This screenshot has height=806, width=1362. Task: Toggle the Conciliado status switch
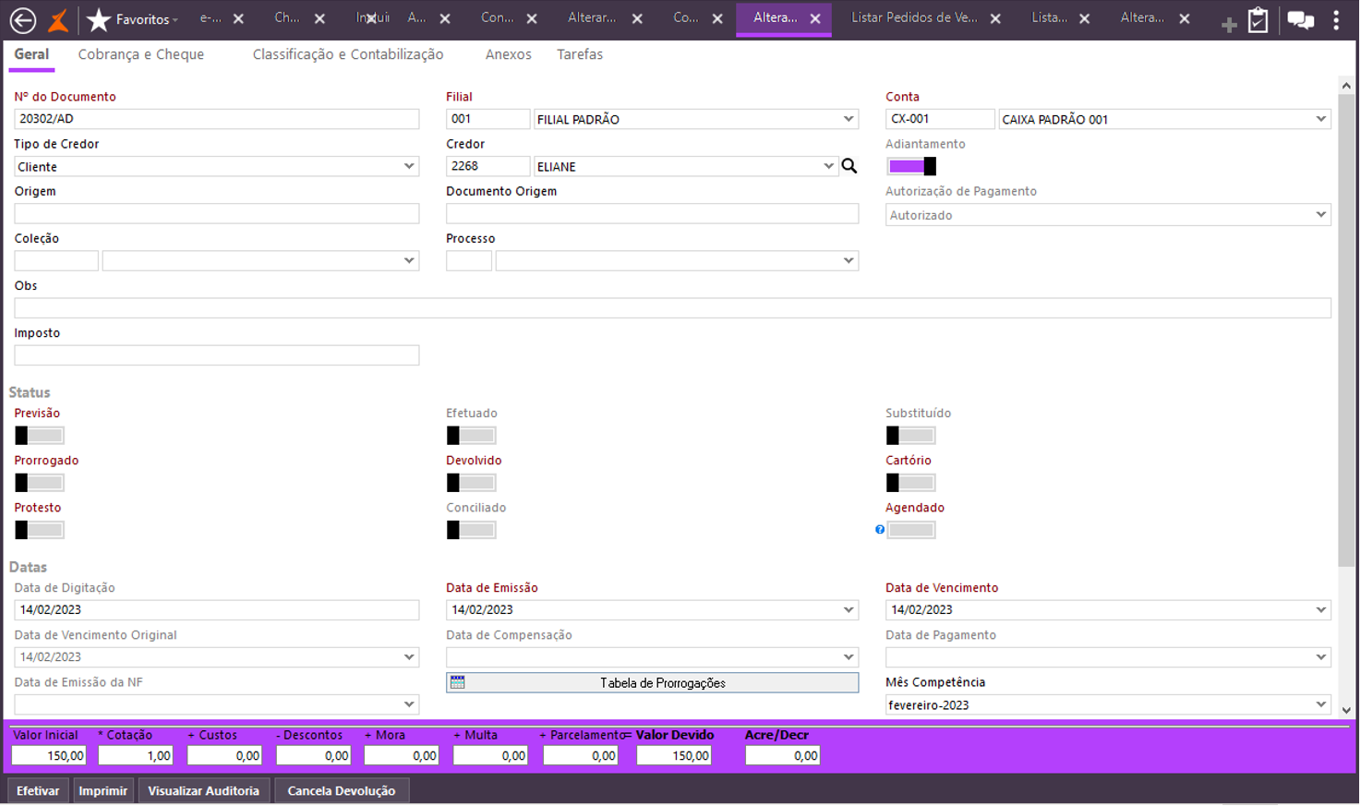pos(471,530)
